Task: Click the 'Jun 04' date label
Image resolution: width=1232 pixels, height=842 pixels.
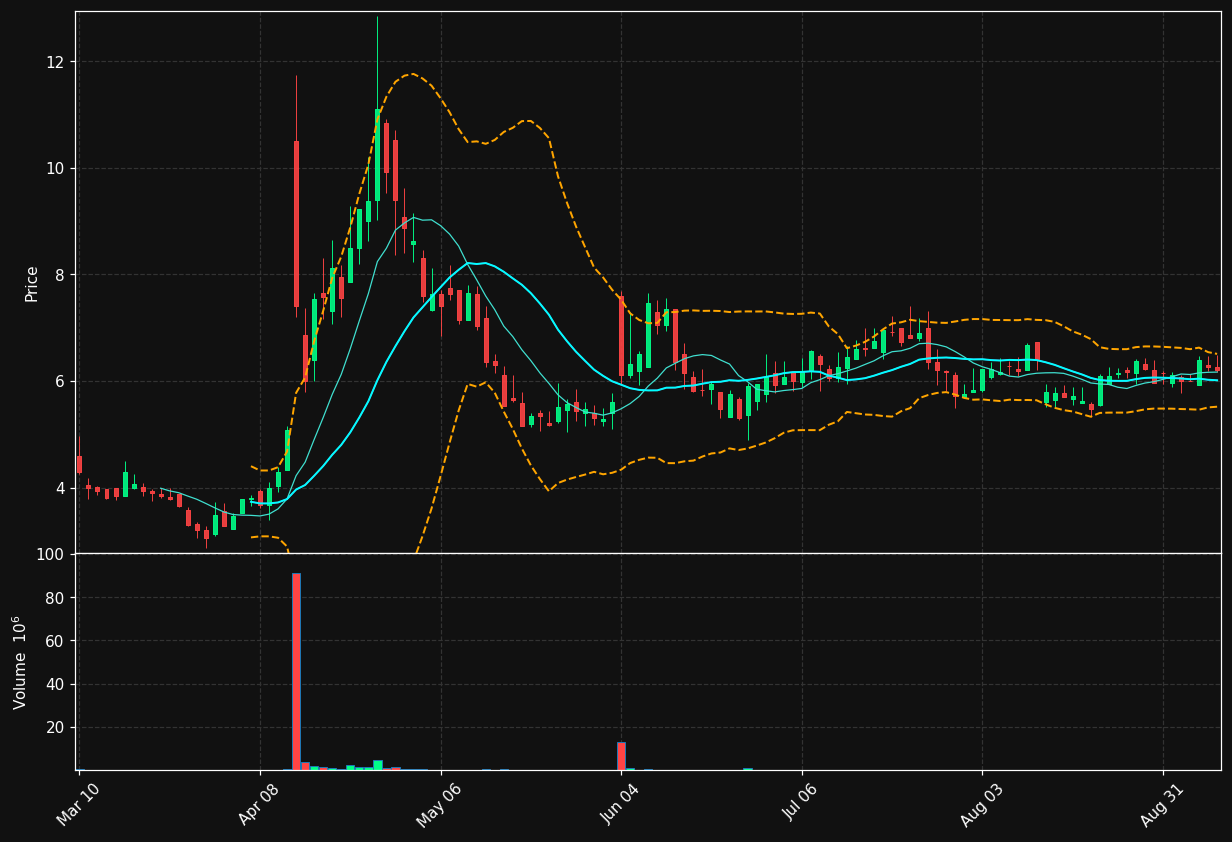Action: point(621,804)
